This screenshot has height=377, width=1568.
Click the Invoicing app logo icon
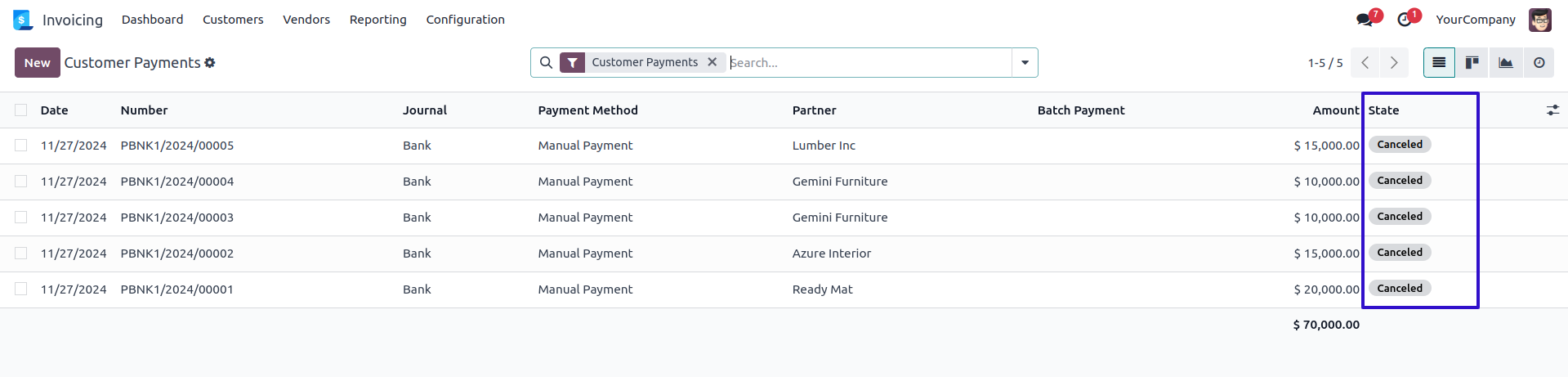(x=23, y=20)
